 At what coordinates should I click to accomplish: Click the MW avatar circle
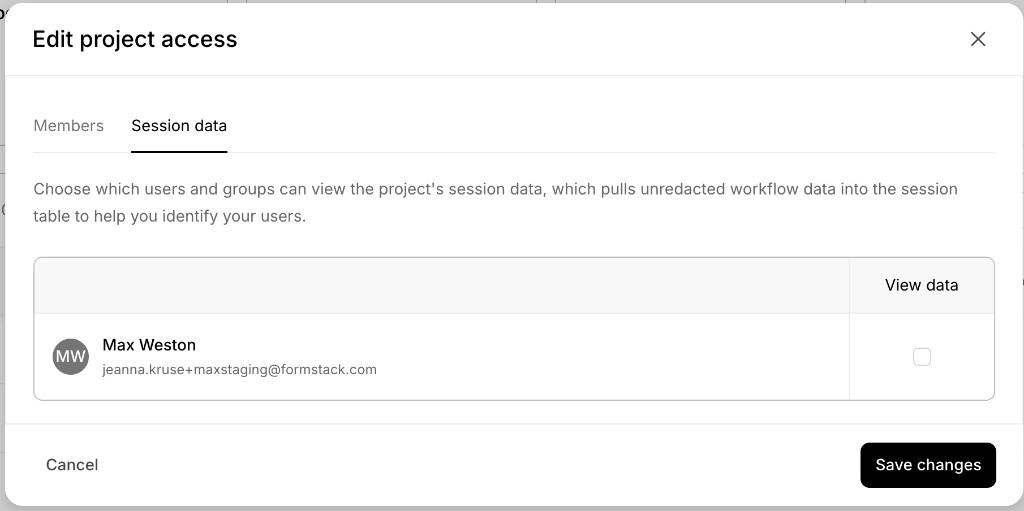pos(71,357)
